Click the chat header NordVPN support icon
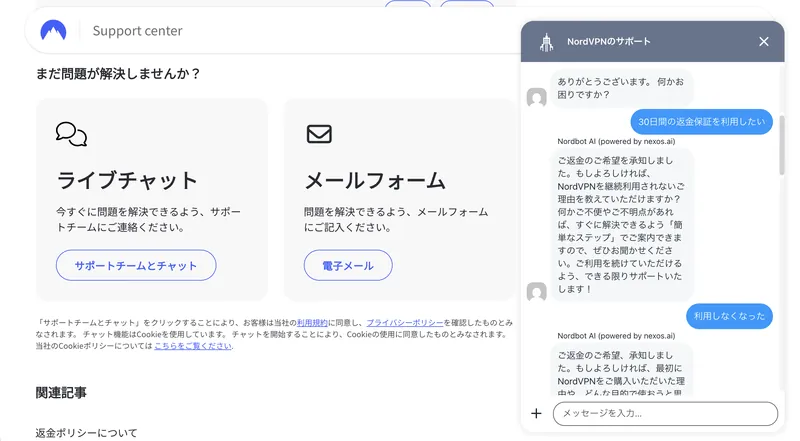 point(546,42)
